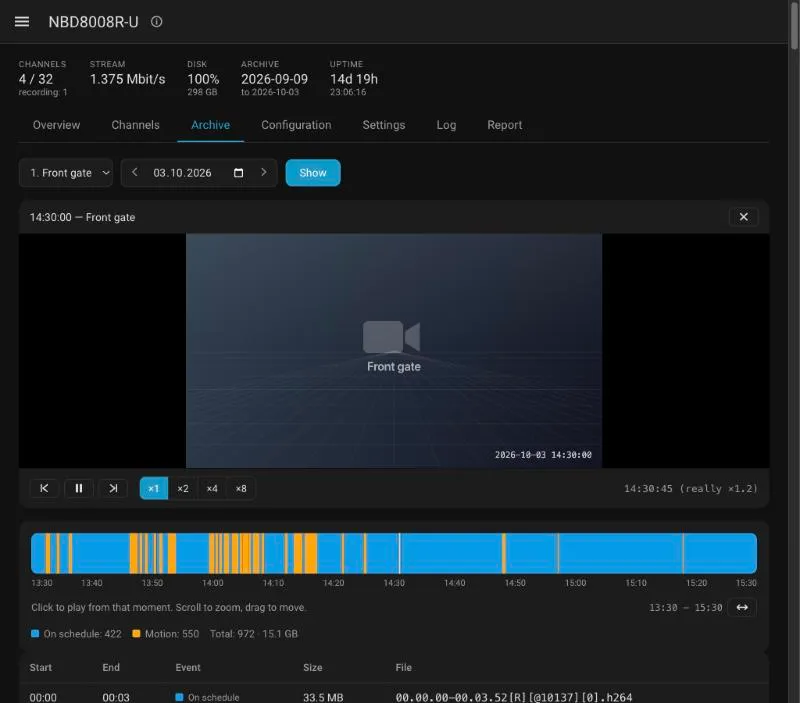Click the Size column header
This screenshot has width=800, height=703.
point(312,667)
